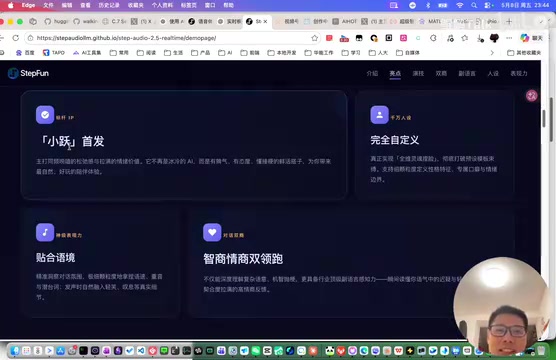Viewport: 556px width, 360px height.
Task: Go to 亮点 section in page nav
Action: (395, 73)
